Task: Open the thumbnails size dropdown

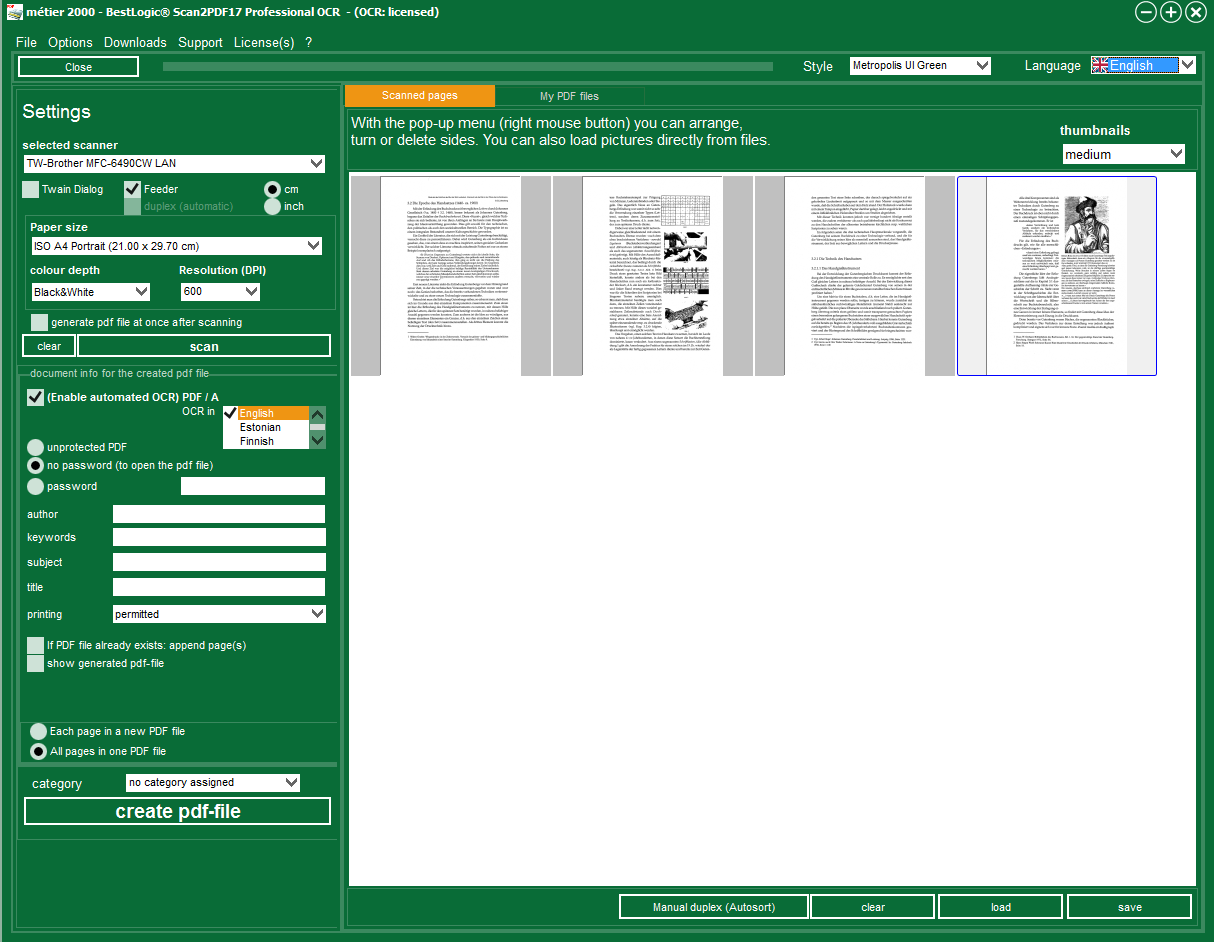Action: [1175, 155]
